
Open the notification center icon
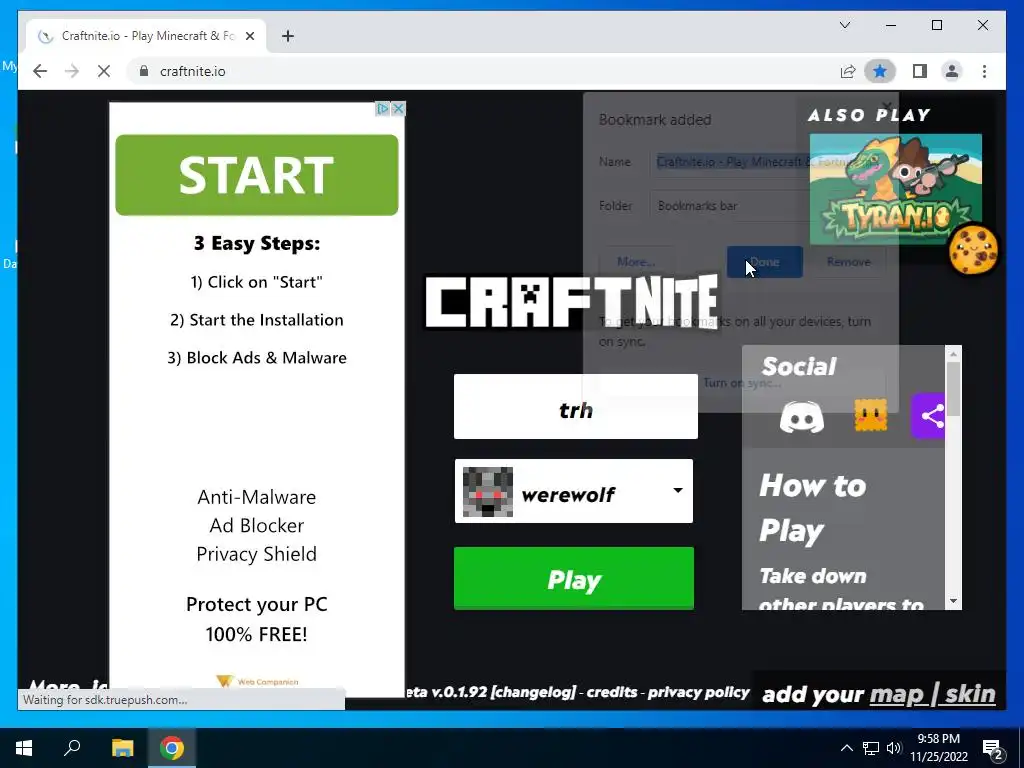[993, 748]
